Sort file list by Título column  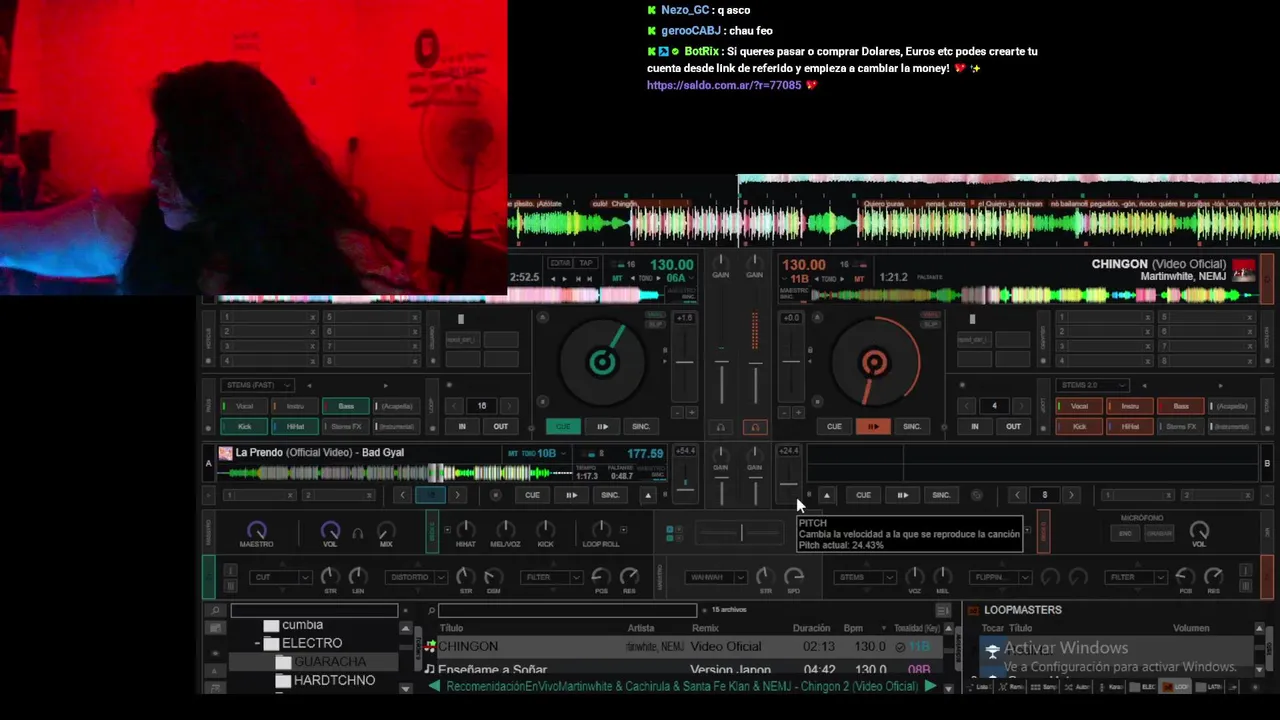point(451,629)
